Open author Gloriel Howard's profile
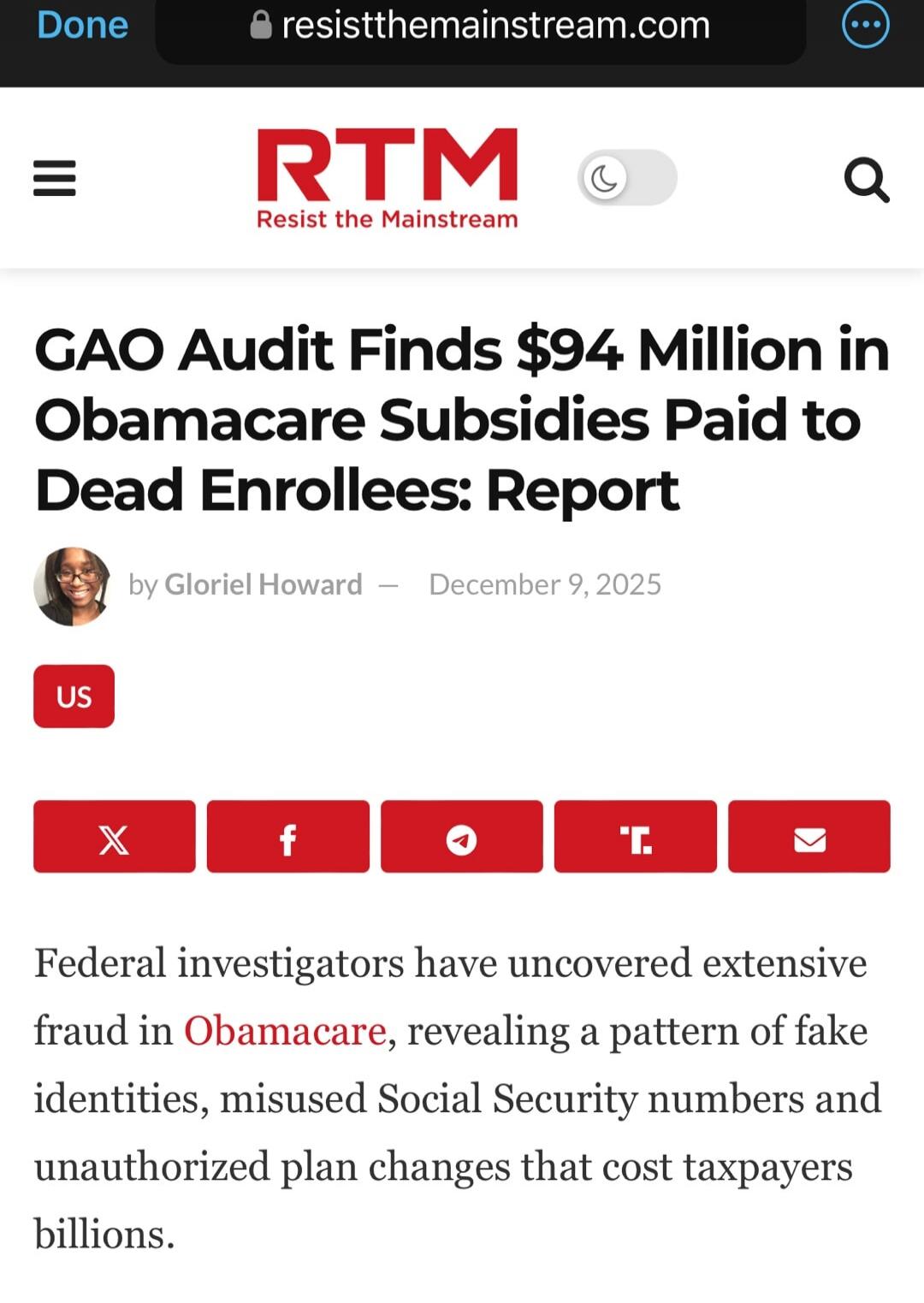Screen dimensions: 924x1303 (263, 583)
